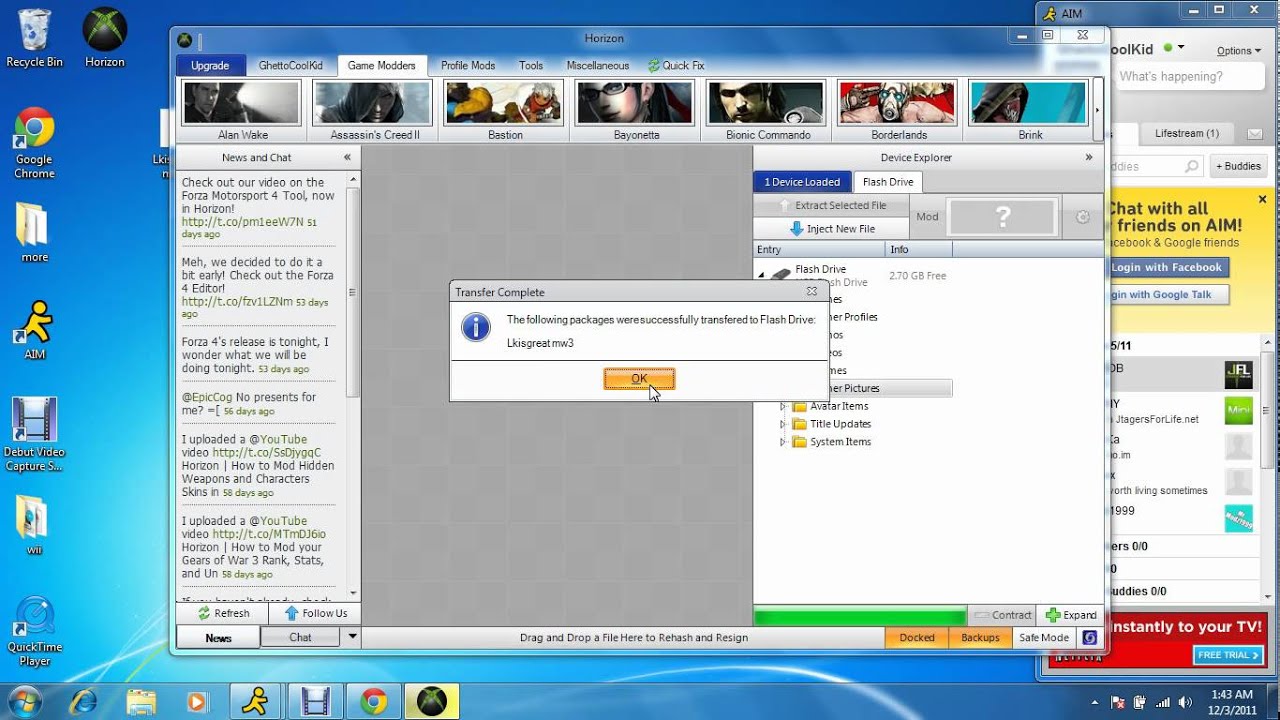This screenshot has height=720, width=1280.
Task: Open AIM mail envelope icon
Action: [x=1254, y=133]
